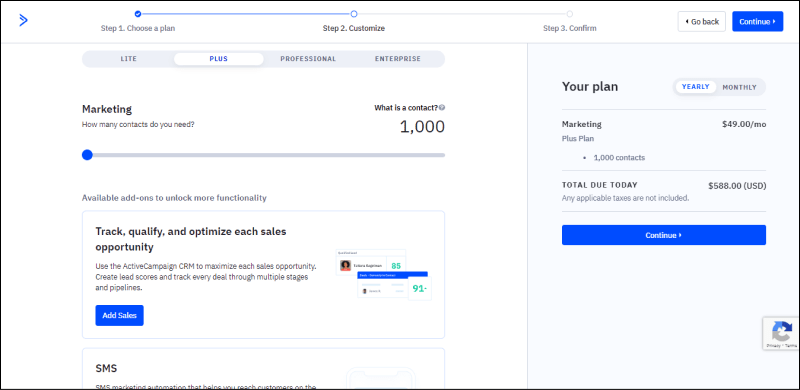
Task: Click the $588.00 (USD) total amount
Action: pos(737,186)
